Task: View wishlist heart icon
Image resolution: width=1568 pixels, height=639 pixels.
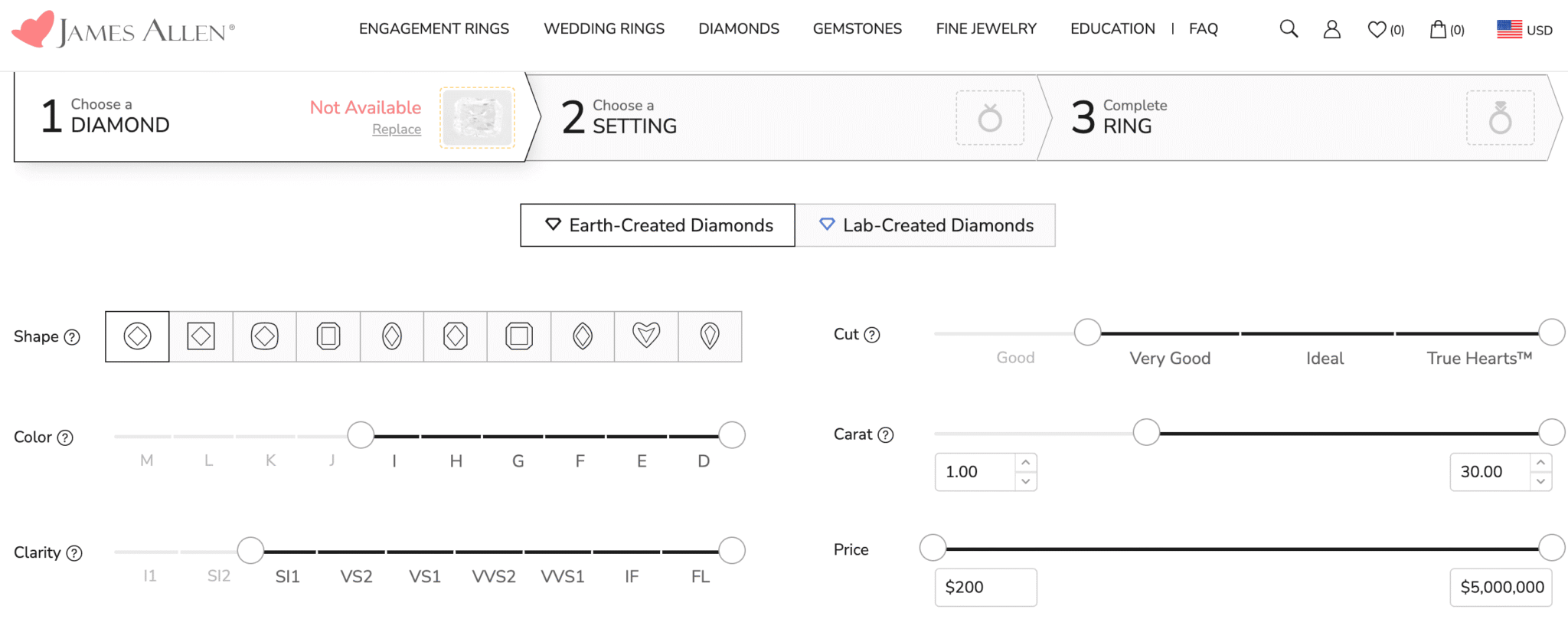Action: click(x=1377, y=29)
